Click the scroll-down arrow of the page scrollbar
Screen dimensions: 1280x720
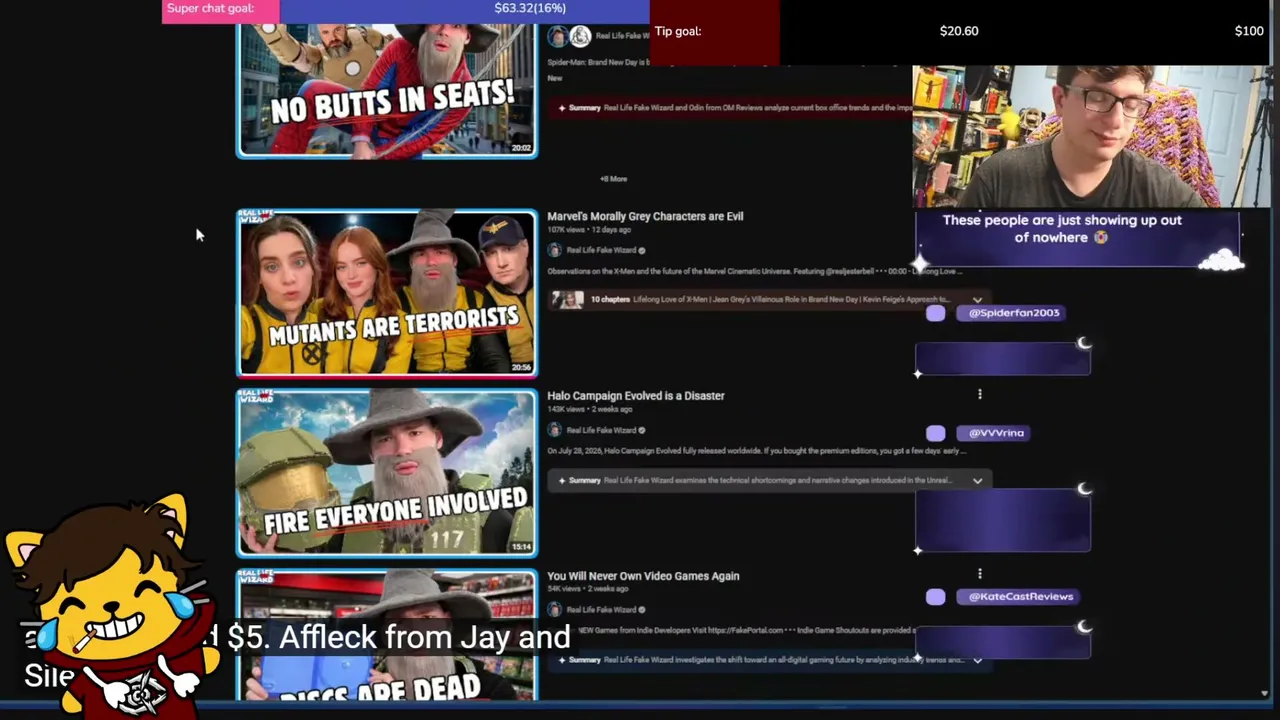[1264, 693]
